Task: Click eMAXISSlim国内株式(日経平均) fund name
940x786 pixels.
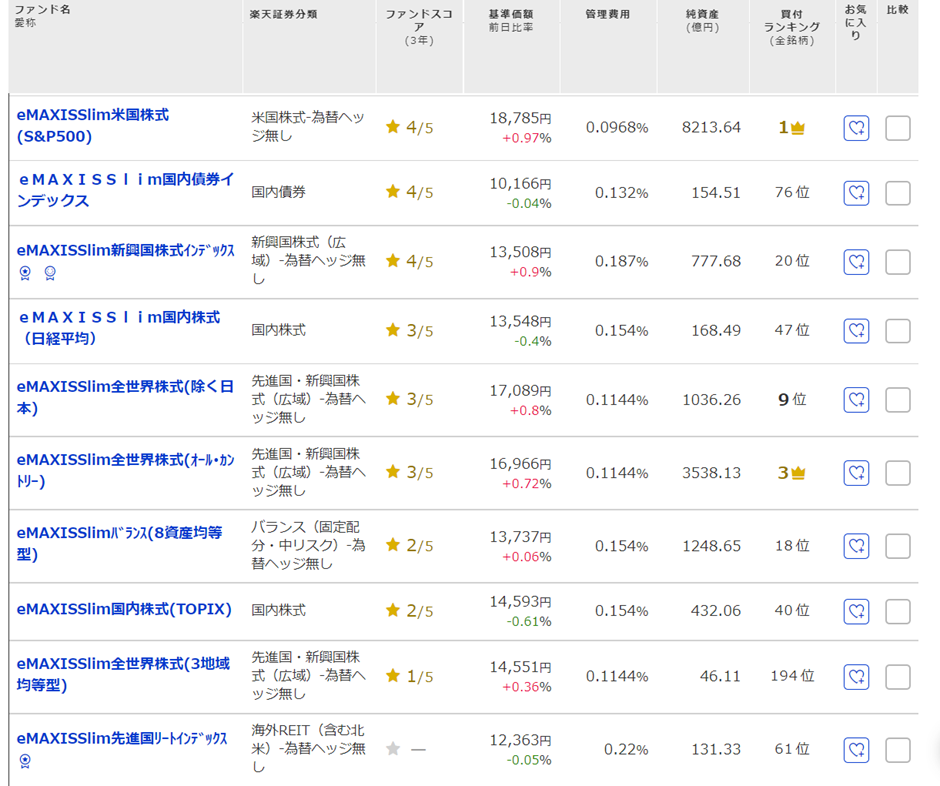Action: (x=119, y=328)
